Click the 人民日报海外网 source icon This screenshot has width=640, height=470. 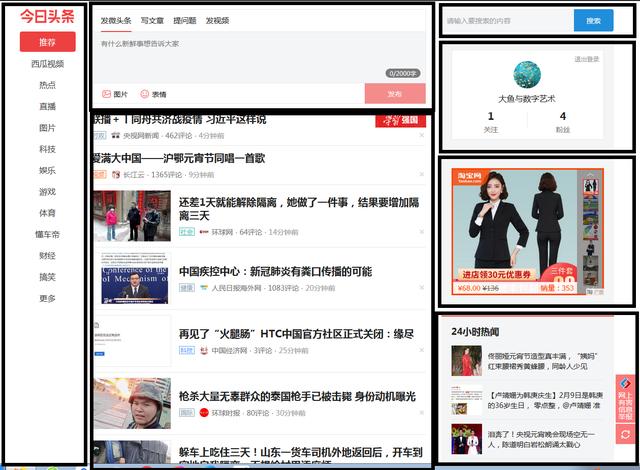[204, 288]
